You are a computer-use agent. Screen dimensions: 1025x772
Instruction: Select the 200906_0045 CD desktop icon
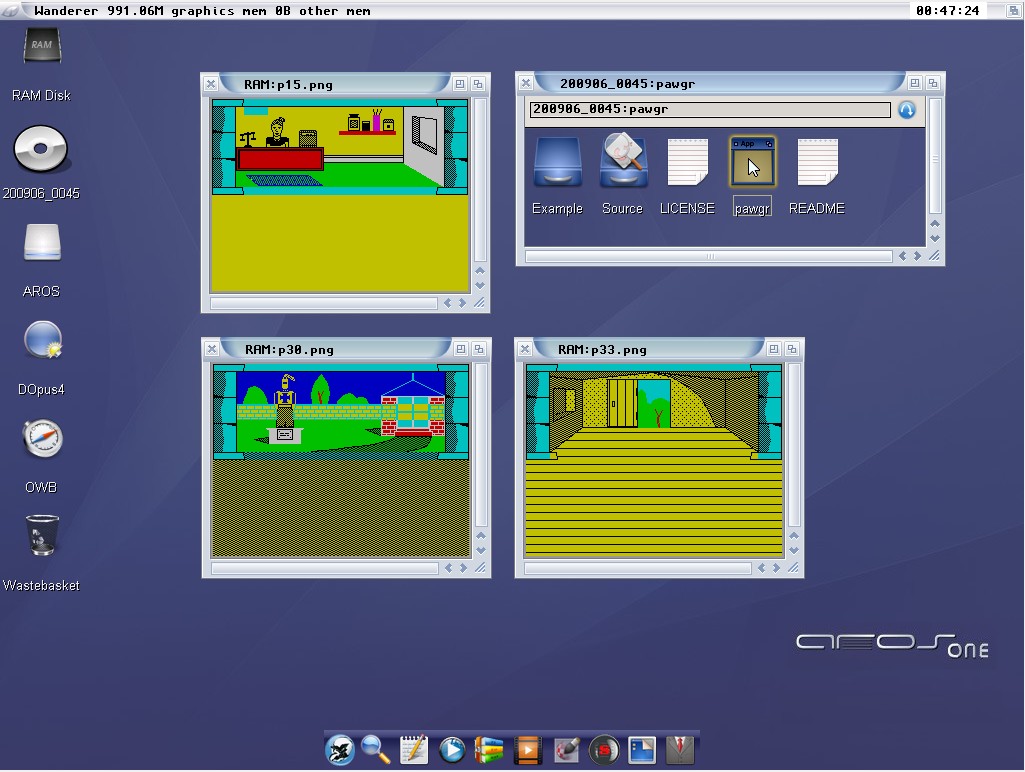coord(41,150)
